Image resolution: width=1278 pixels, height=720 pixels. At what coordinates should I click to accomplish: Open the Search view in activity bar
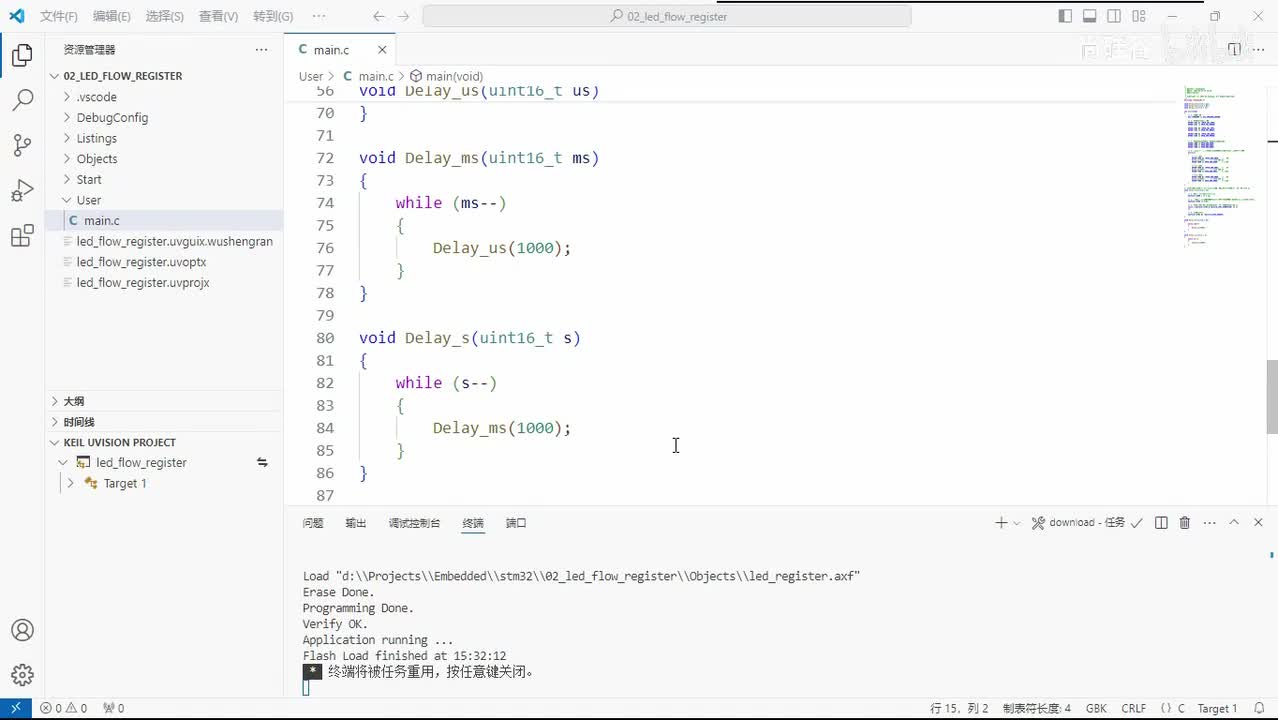click(x=22, y=100)
